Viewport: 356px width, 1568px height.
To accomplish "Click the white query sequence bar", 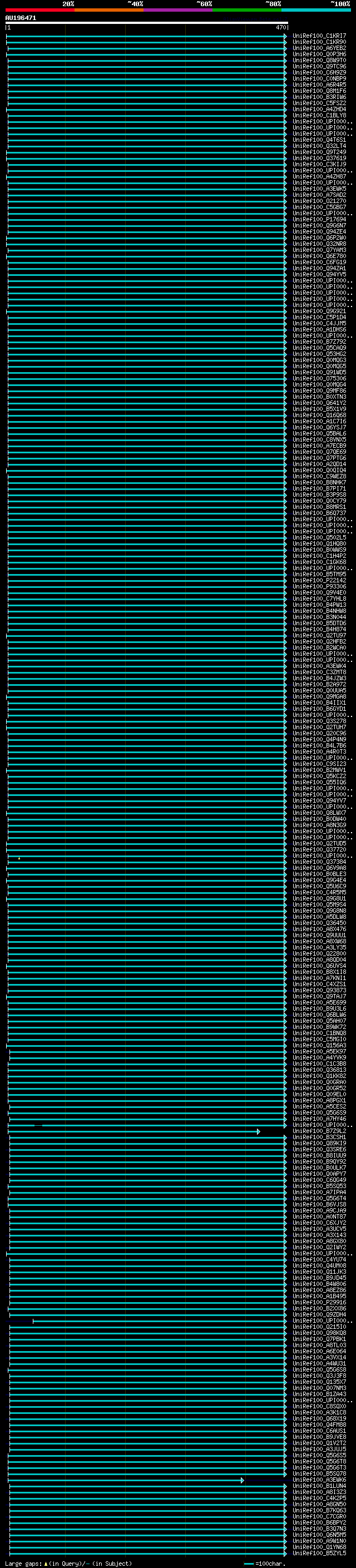I will 147,22.
